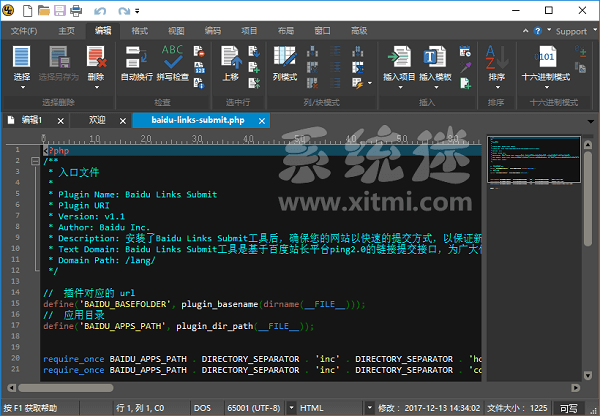Print using the printer icon

76,10
